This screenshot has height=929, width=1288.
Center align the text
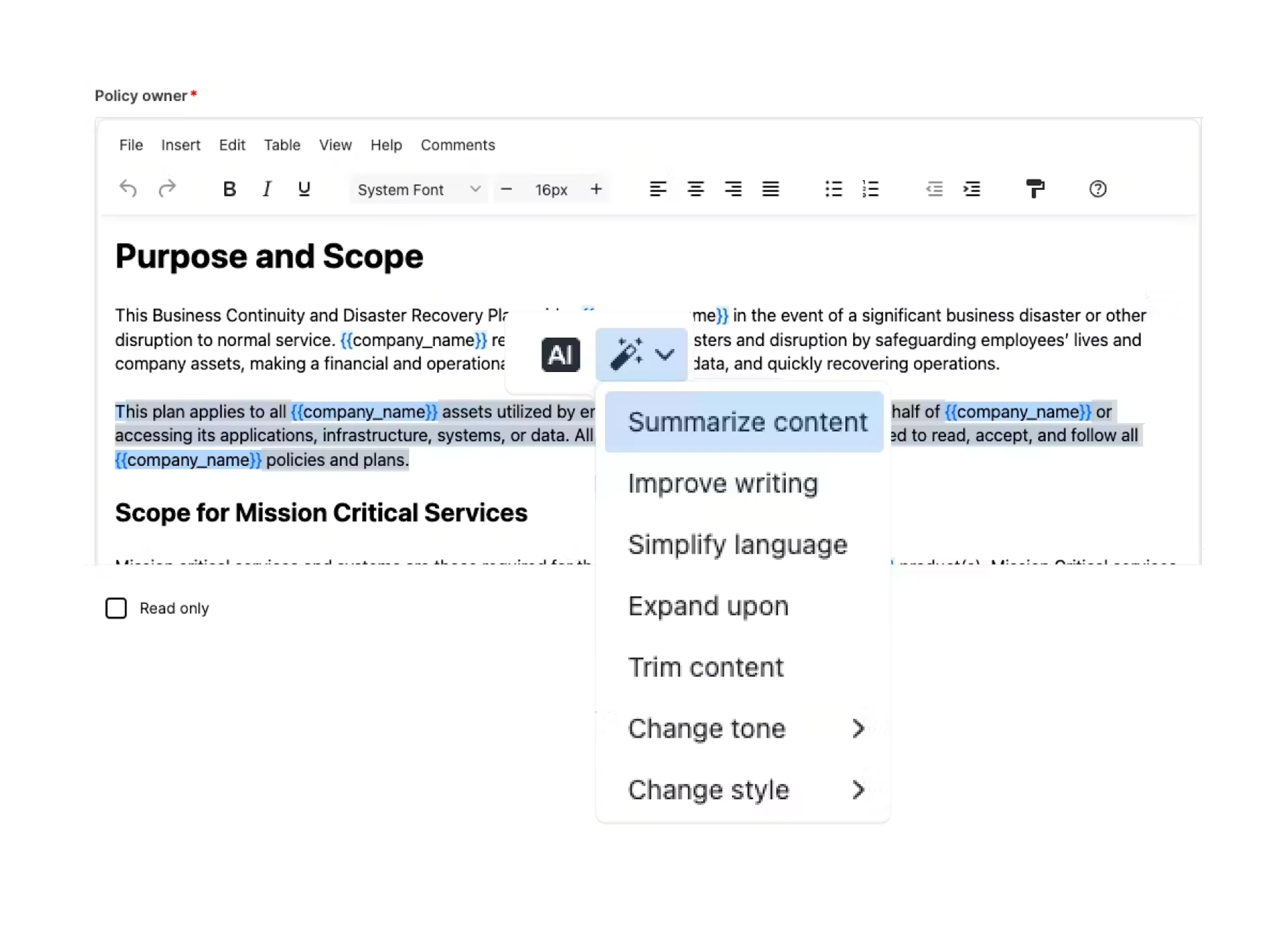coord(695,189)
